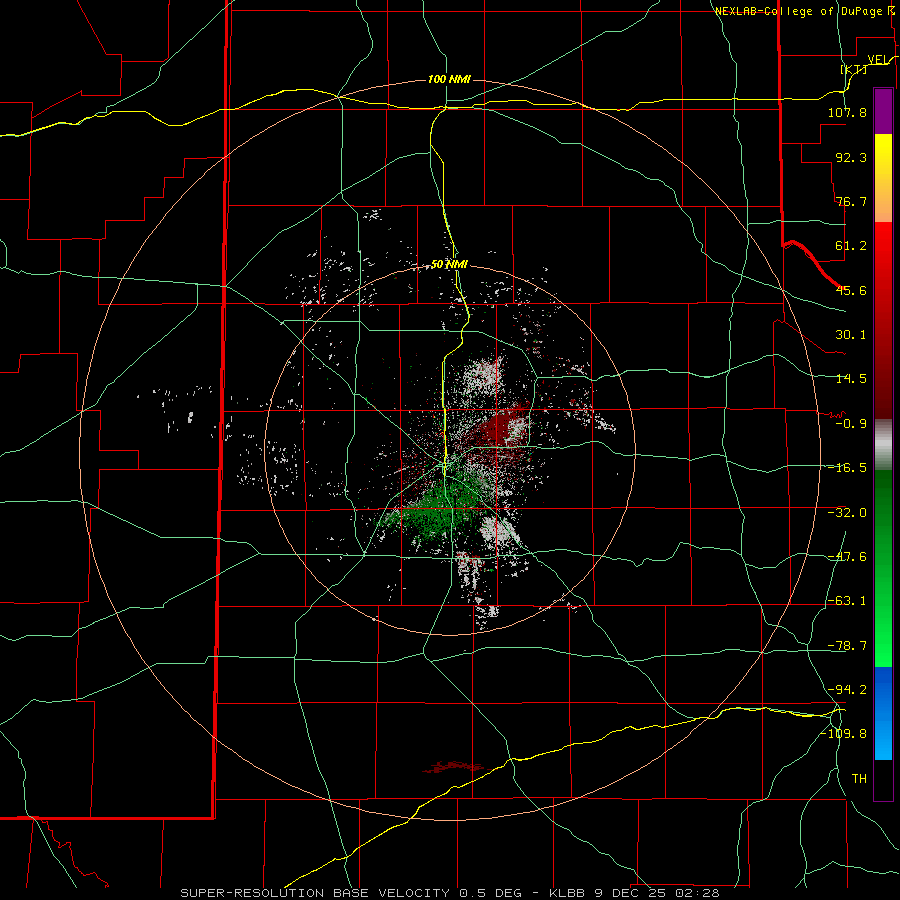Click the -94.2 scale value

847,690
